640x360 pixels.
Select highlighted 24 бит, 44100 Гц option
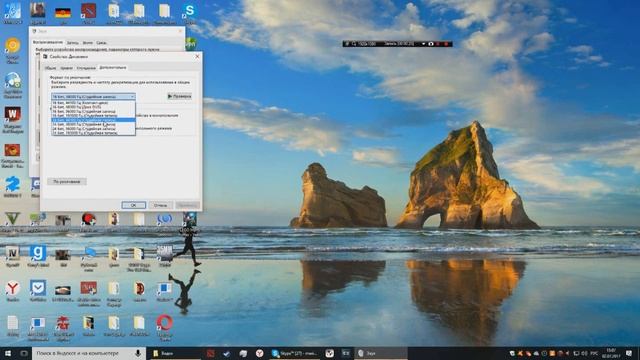point(93,120)
